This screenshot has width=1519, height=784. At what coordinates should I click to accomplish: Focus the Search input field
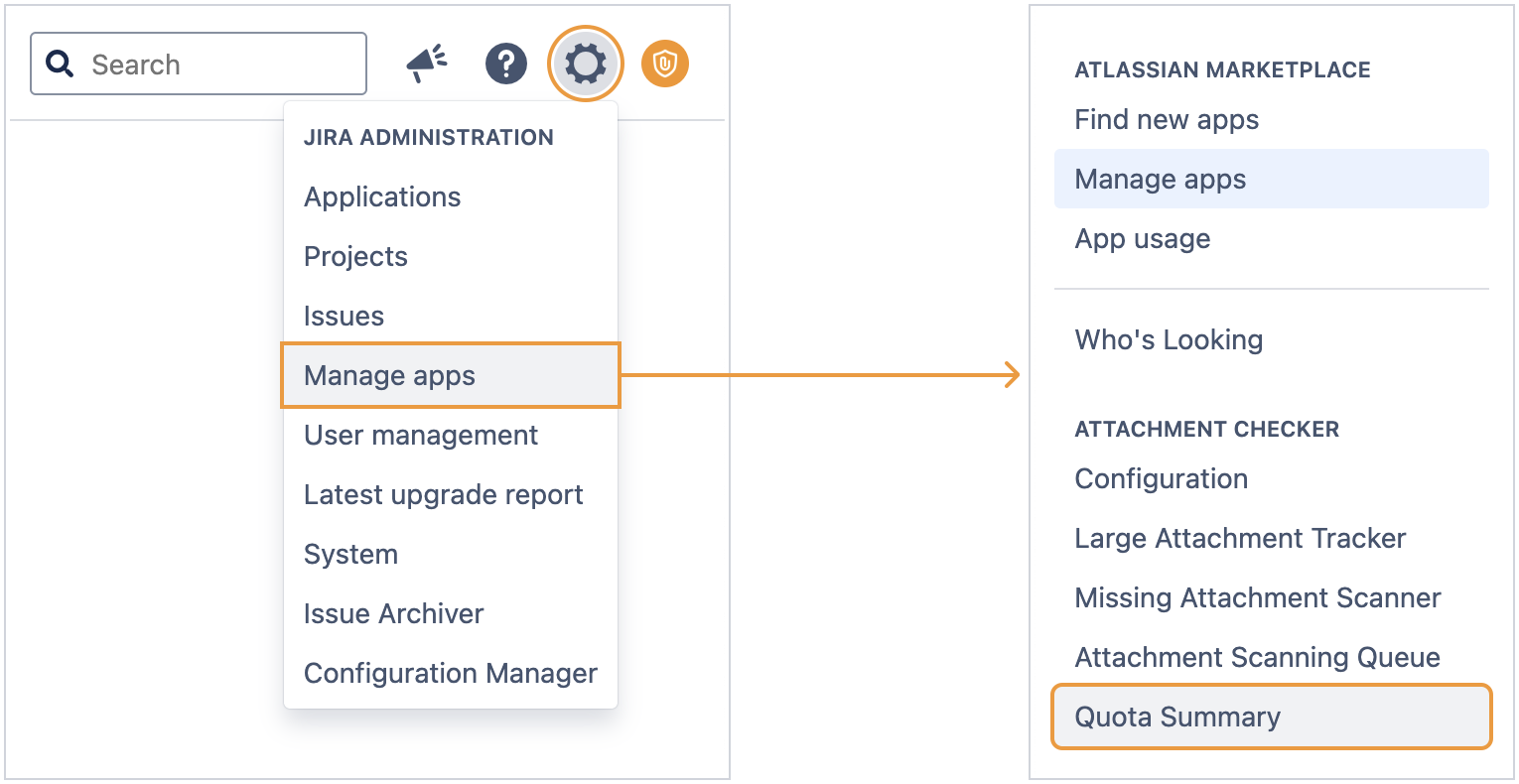tap(218, 65)
